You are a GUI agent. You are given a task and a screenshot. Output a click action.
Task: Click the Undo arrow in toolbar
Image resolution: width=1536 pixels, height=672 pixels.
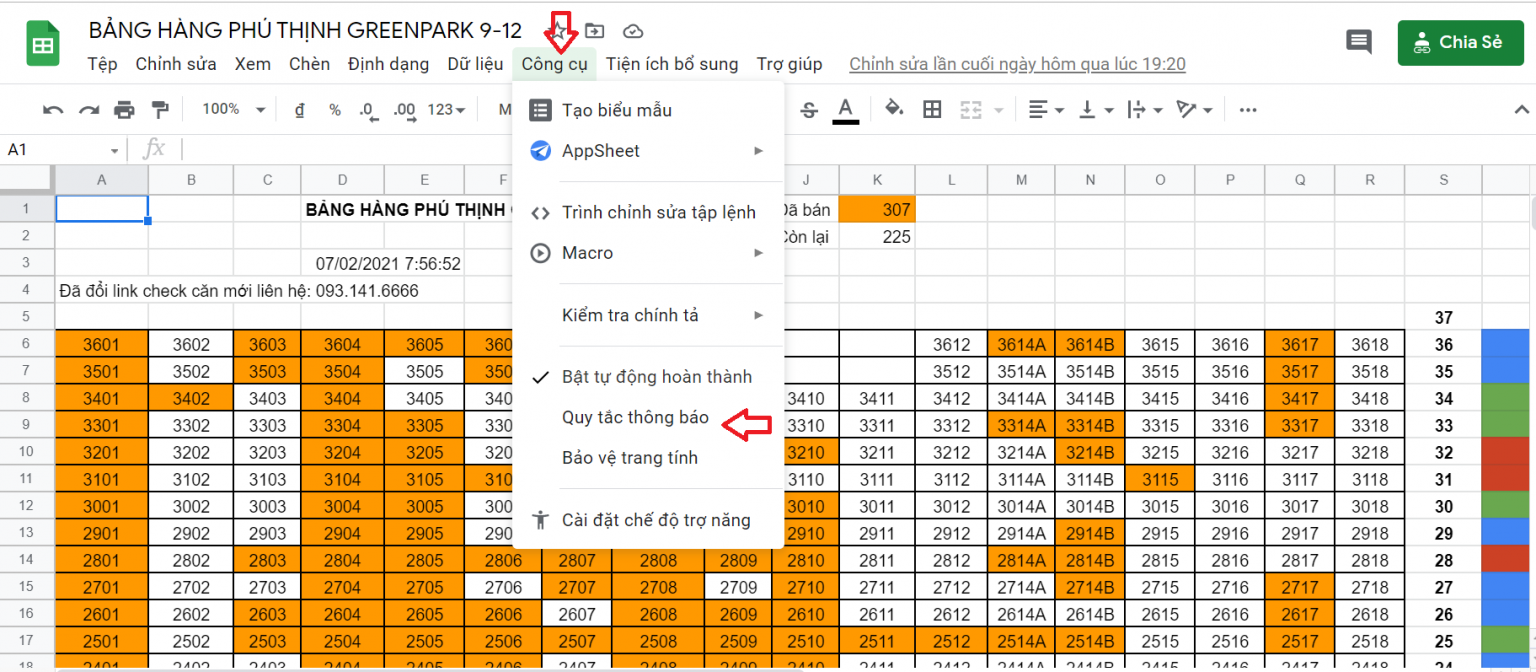click(x=53, y=110)
